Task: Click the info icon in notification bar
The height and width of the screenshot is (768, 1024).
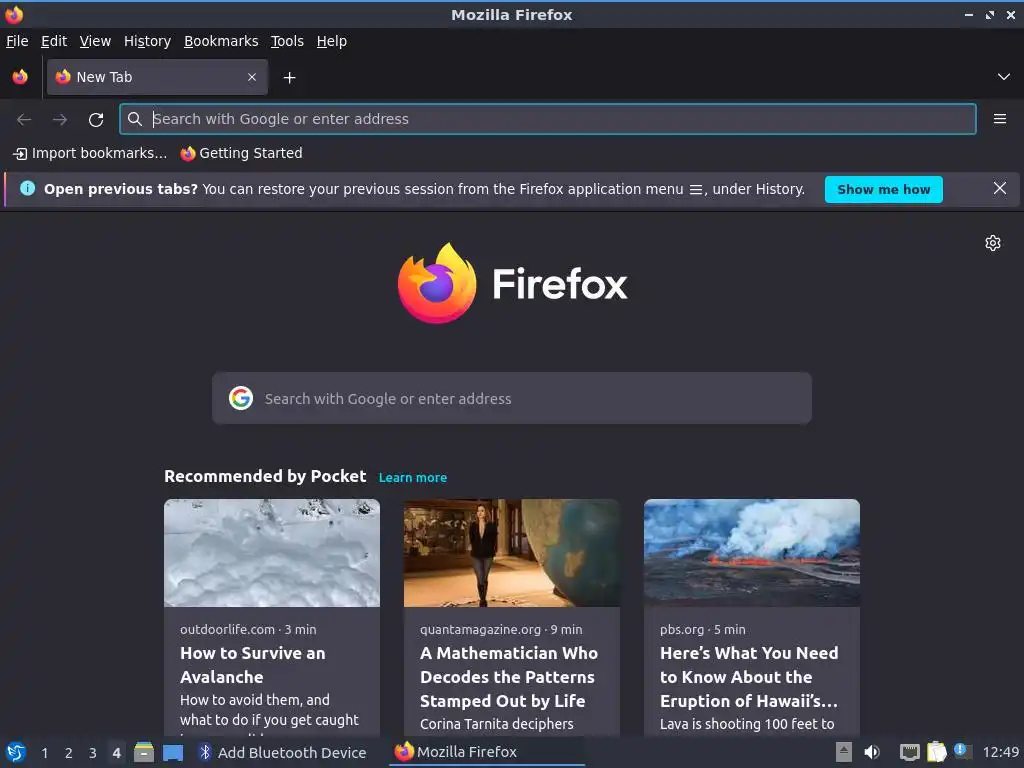Action: 27,189
